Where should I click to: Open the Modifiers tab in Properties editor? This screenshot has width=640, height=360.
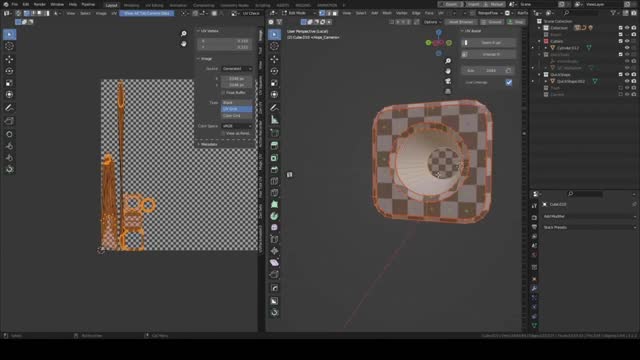click(534, 289)
